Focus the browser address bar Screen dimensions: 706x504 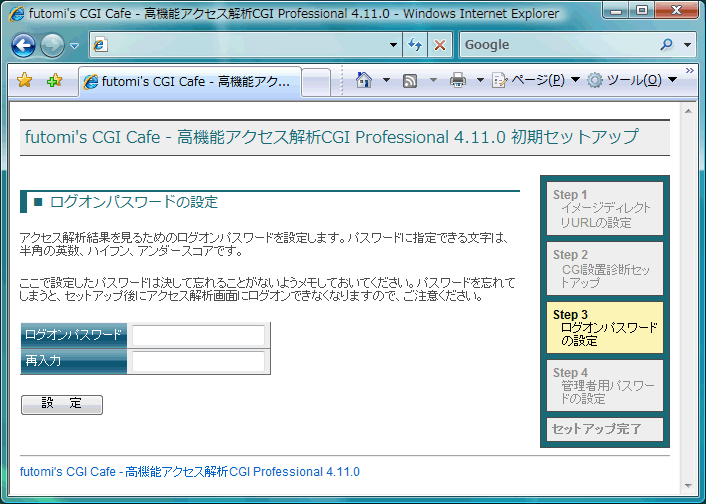point(245,45)
